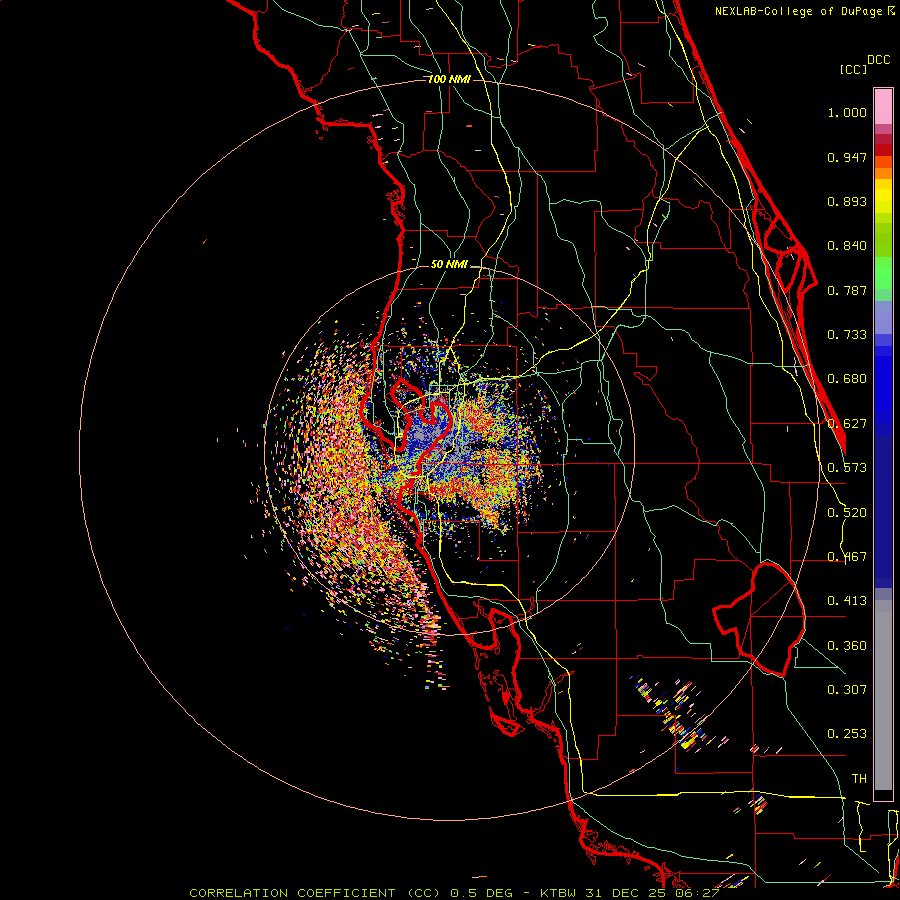
Task: Click the 0.840 legend value
Action: [x=847, y=246]
